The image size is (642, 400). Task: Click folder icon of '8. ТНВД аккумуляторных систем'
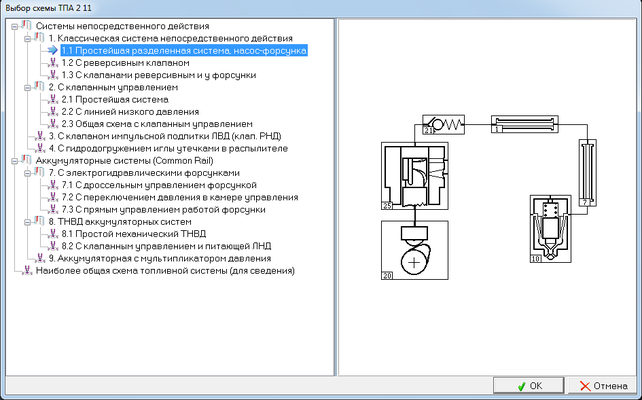39,221
